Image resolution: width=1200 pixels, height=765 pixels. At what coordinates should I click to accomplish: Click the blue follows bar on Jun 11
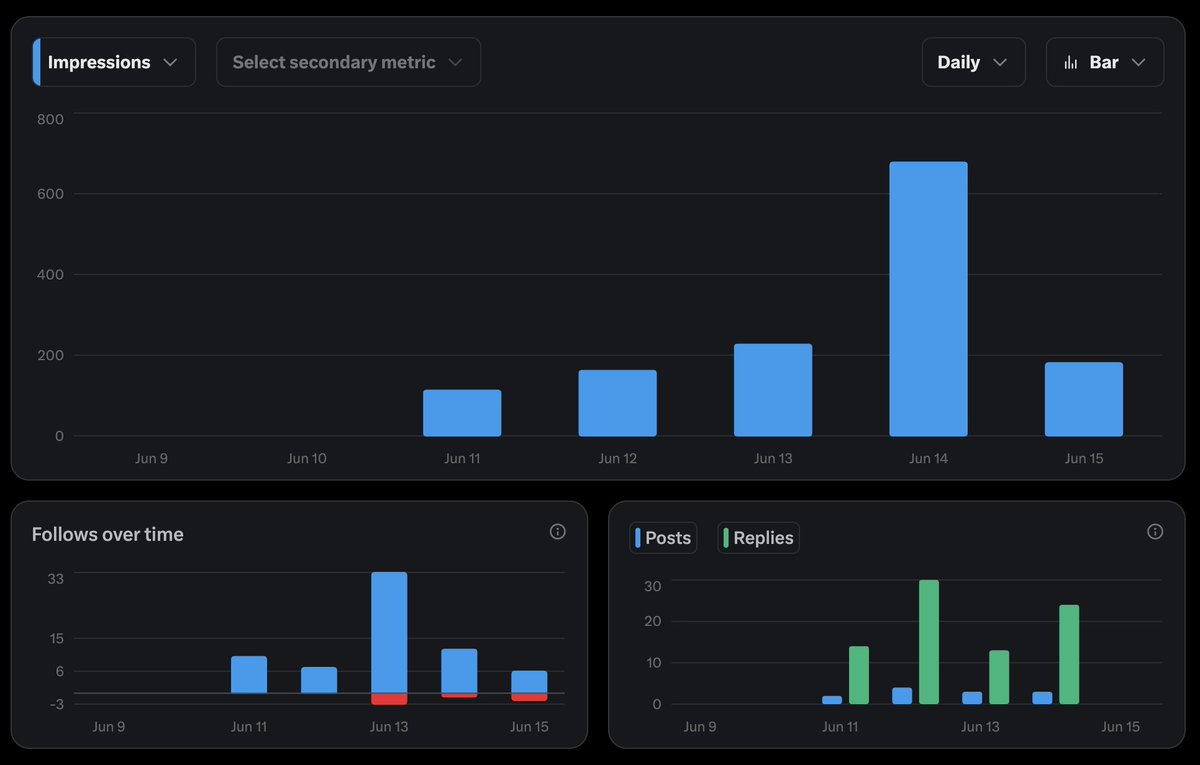tap(249, 675)
